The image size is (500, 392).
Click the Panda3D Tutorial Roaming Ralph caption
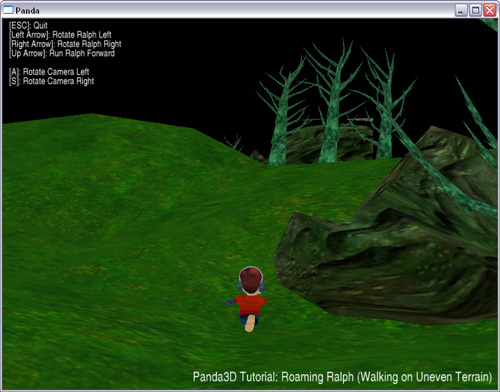coord(342,377)
